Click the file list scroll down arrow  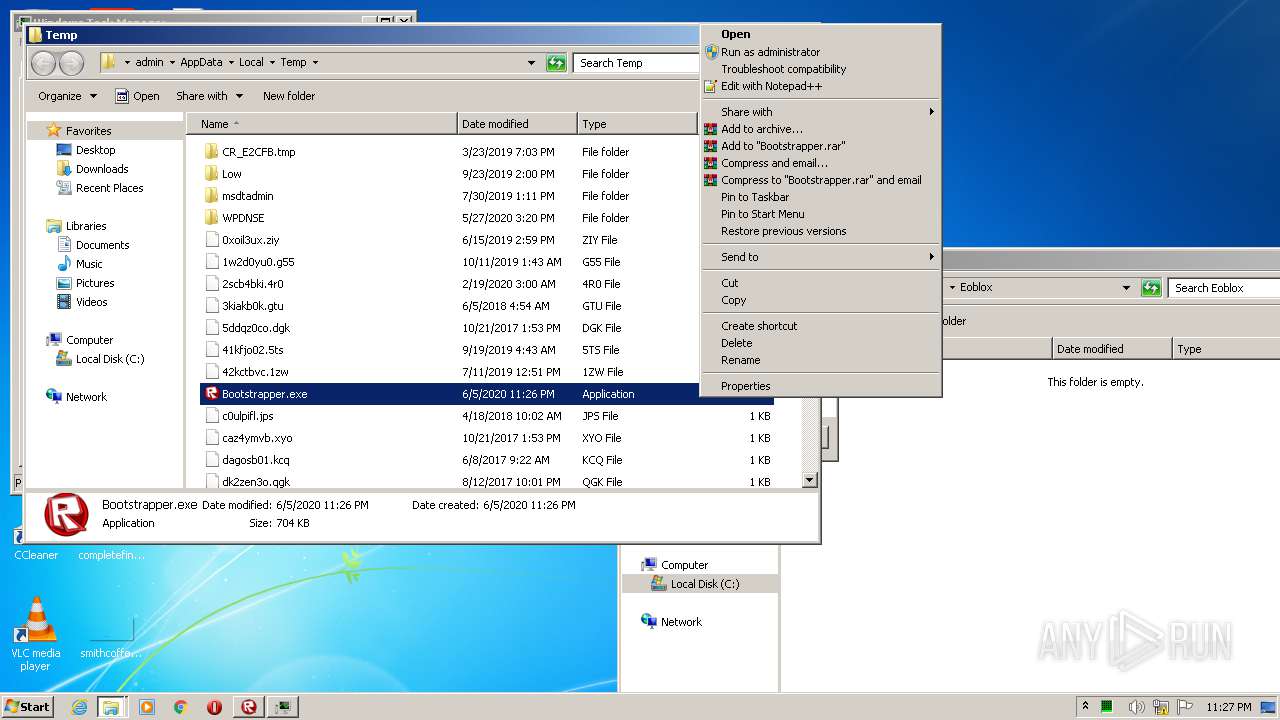pyautogui.click(x=809, y=481)
